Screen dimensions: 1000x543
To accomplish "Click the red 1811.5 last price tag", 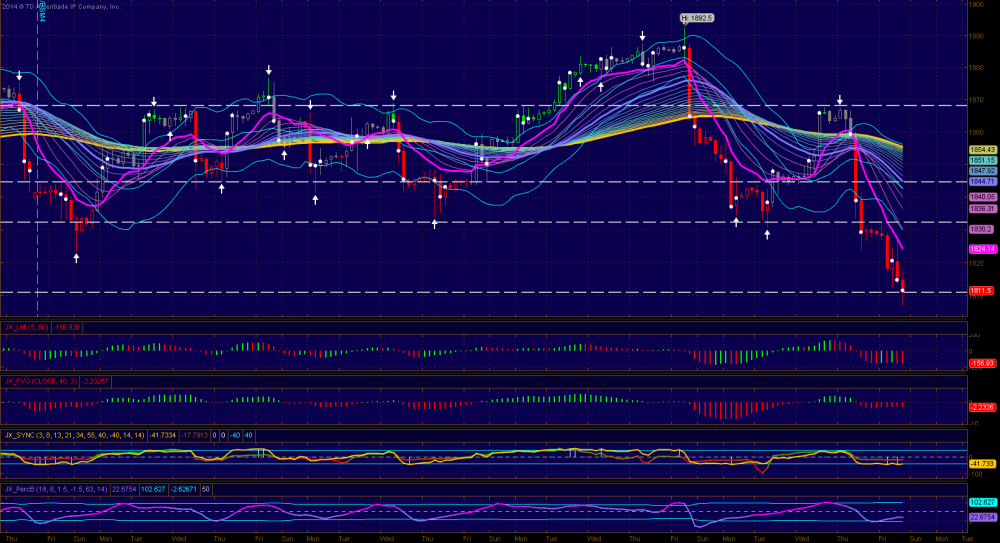I will point(982,291).
